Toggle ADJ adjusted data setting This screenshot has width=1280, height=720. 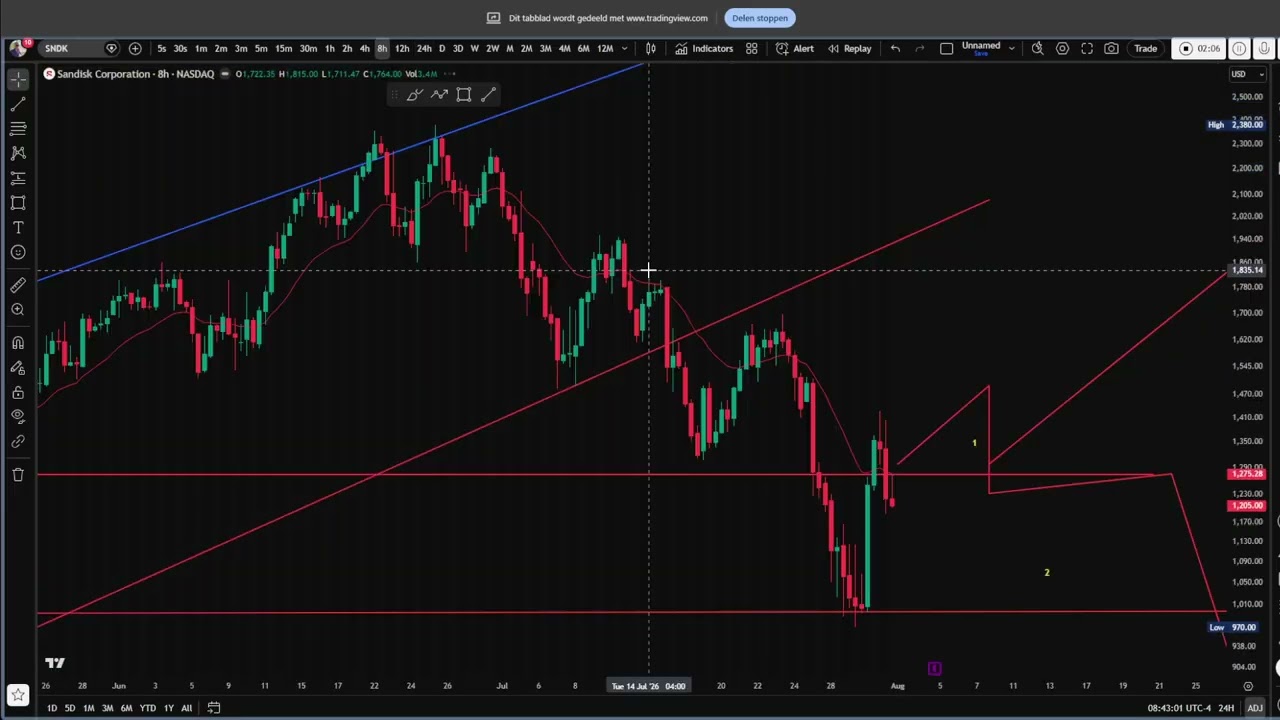[1254, 708]
